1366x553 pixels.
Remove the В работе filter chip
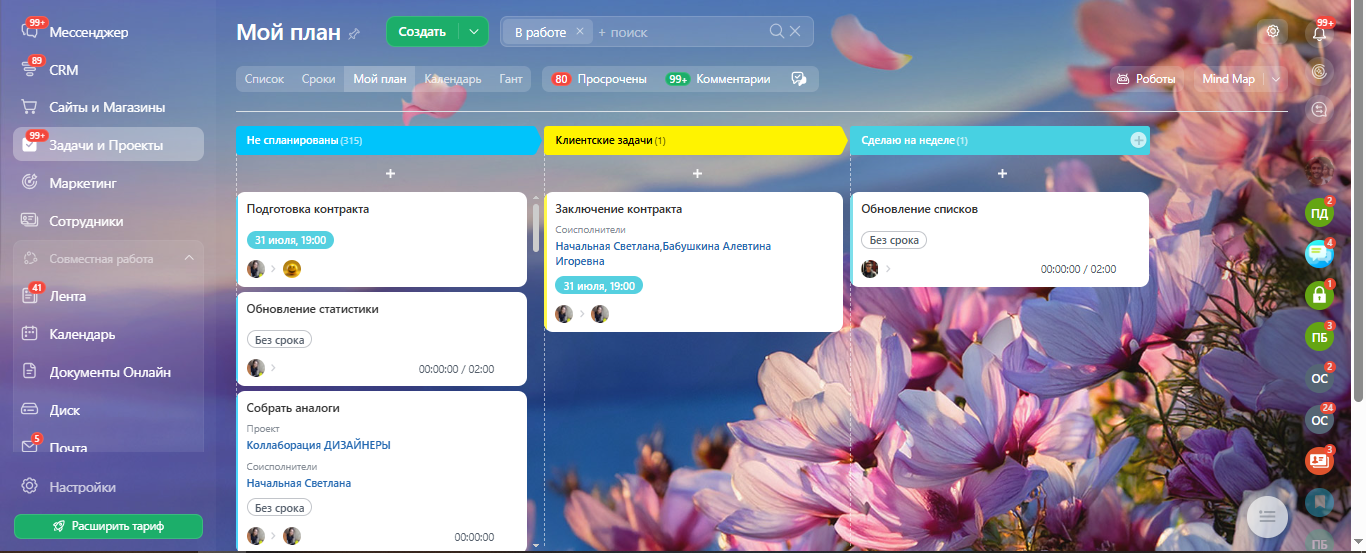tap(579, 32)
